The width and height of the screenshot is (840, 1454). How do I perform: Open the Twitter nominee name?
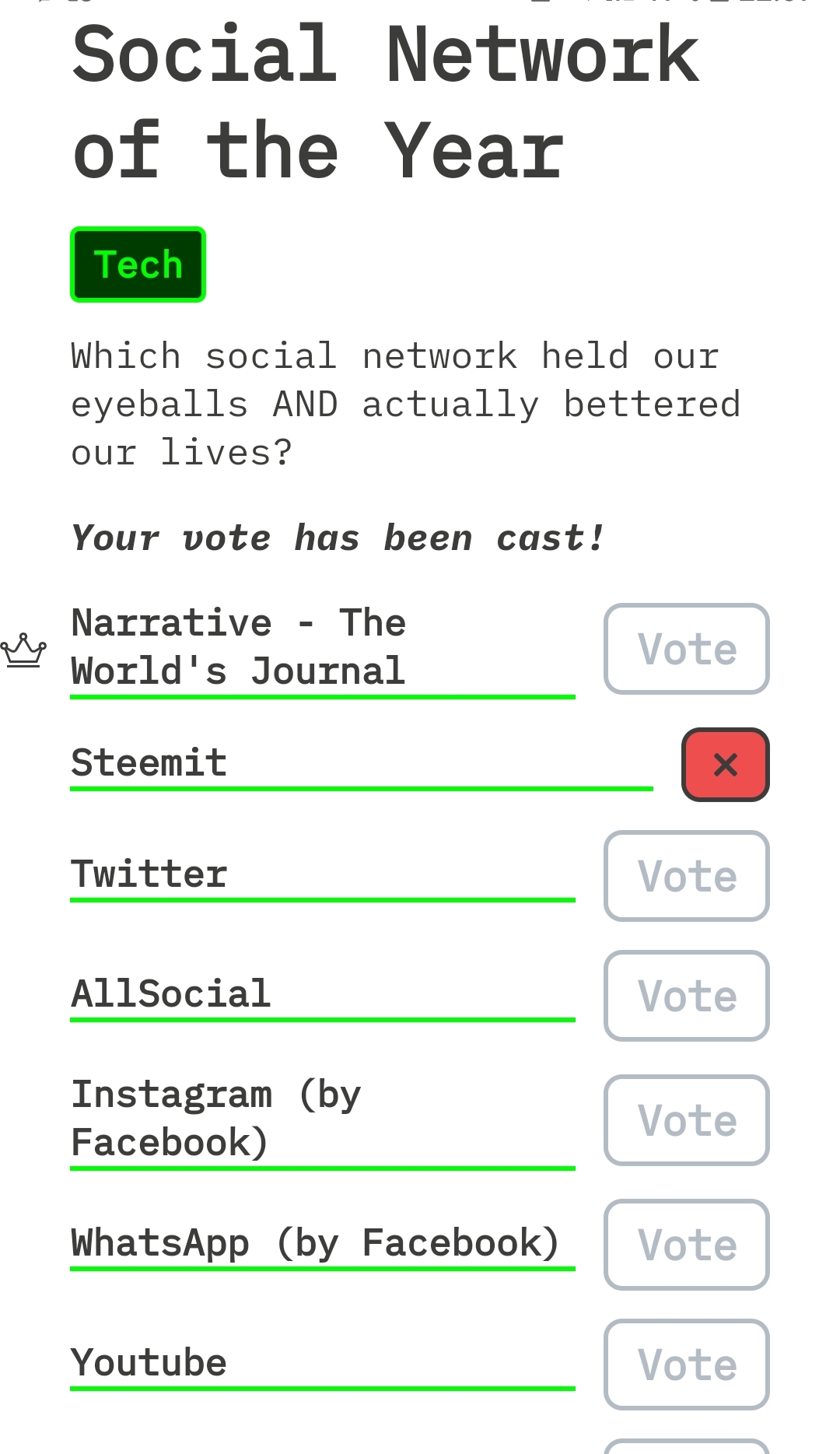click(149, 874)
